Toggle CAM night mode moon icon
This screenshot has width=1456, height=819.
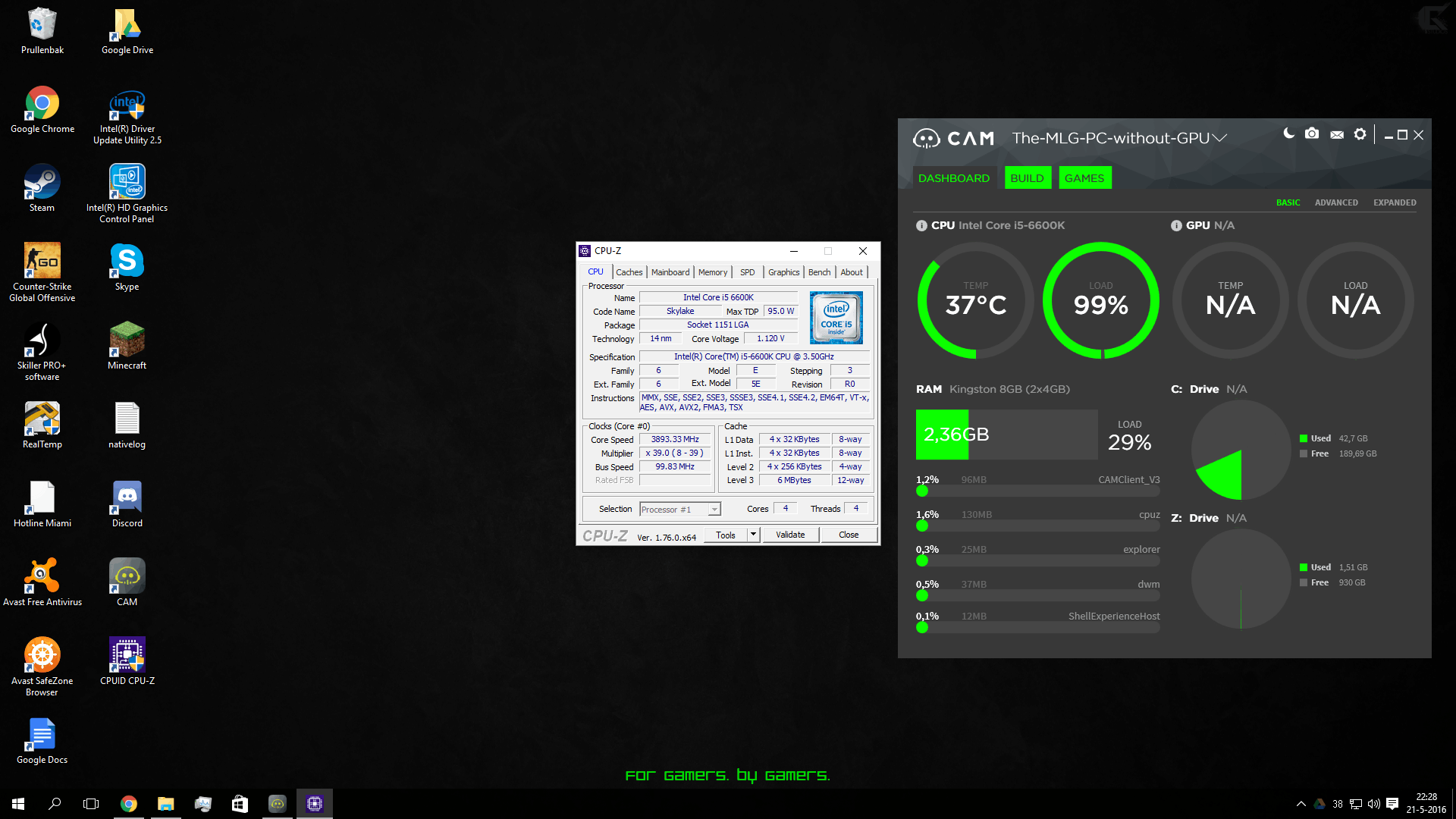(x=1288, y=133)
